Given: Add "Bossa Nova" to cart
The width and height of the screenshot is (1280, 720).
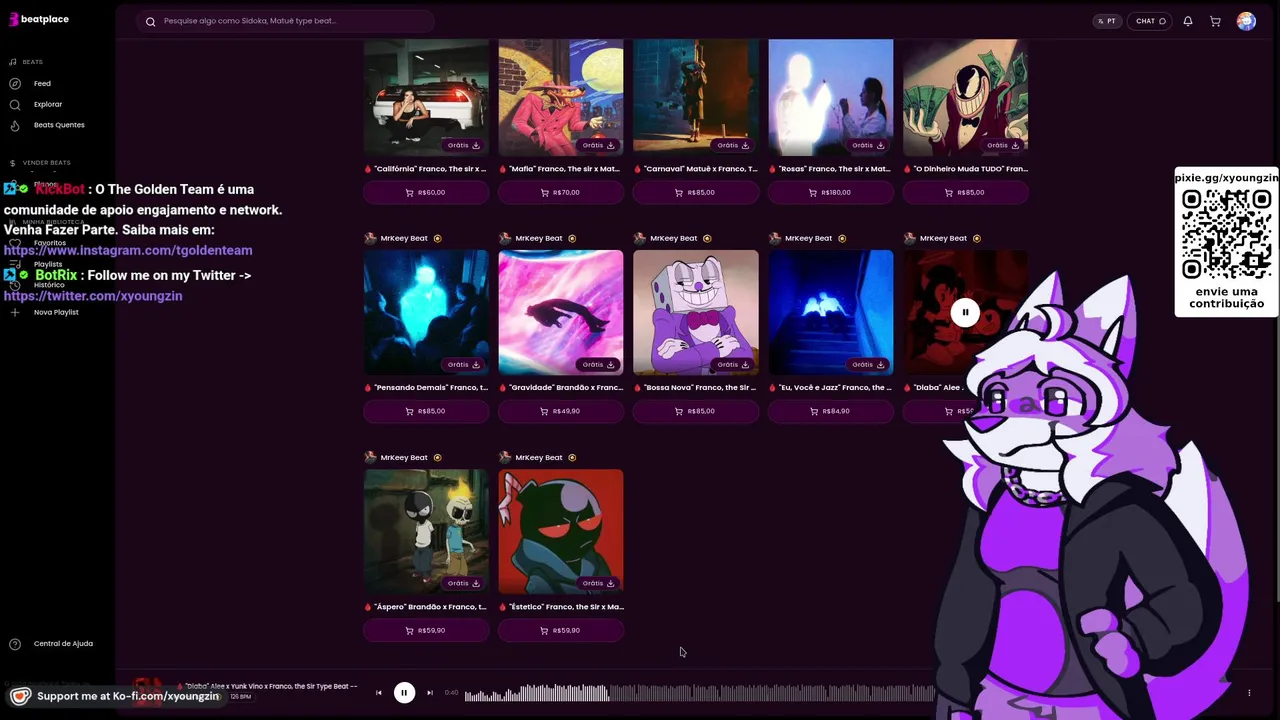Looking at the screenshot, I should pyautogui.click(x=696, y=411).
